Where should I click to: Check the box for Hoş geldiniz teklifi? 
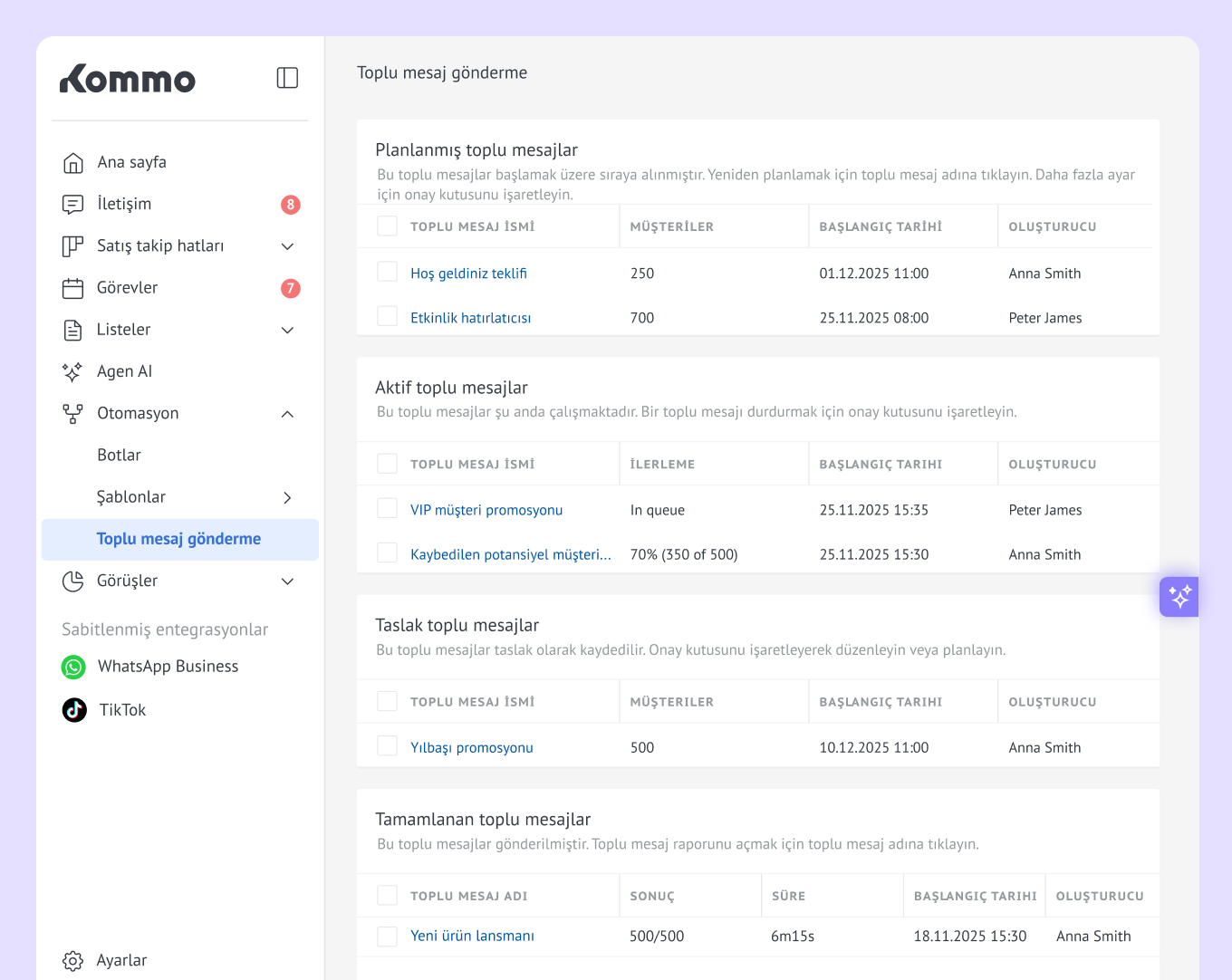(388, 272)
